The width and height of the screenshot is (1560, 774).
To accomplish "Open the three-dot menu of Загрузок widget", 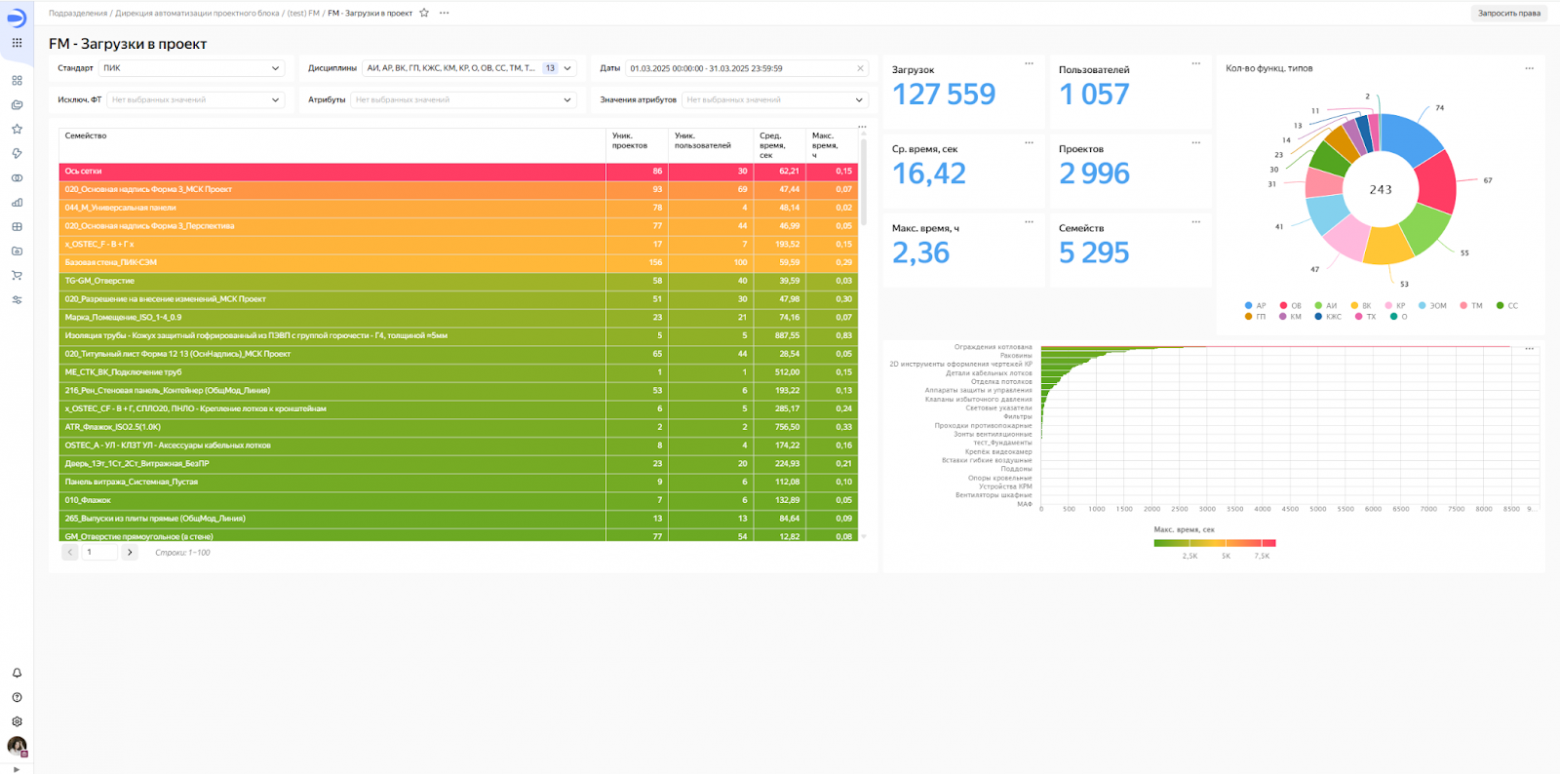I will tap(1029, 64).
